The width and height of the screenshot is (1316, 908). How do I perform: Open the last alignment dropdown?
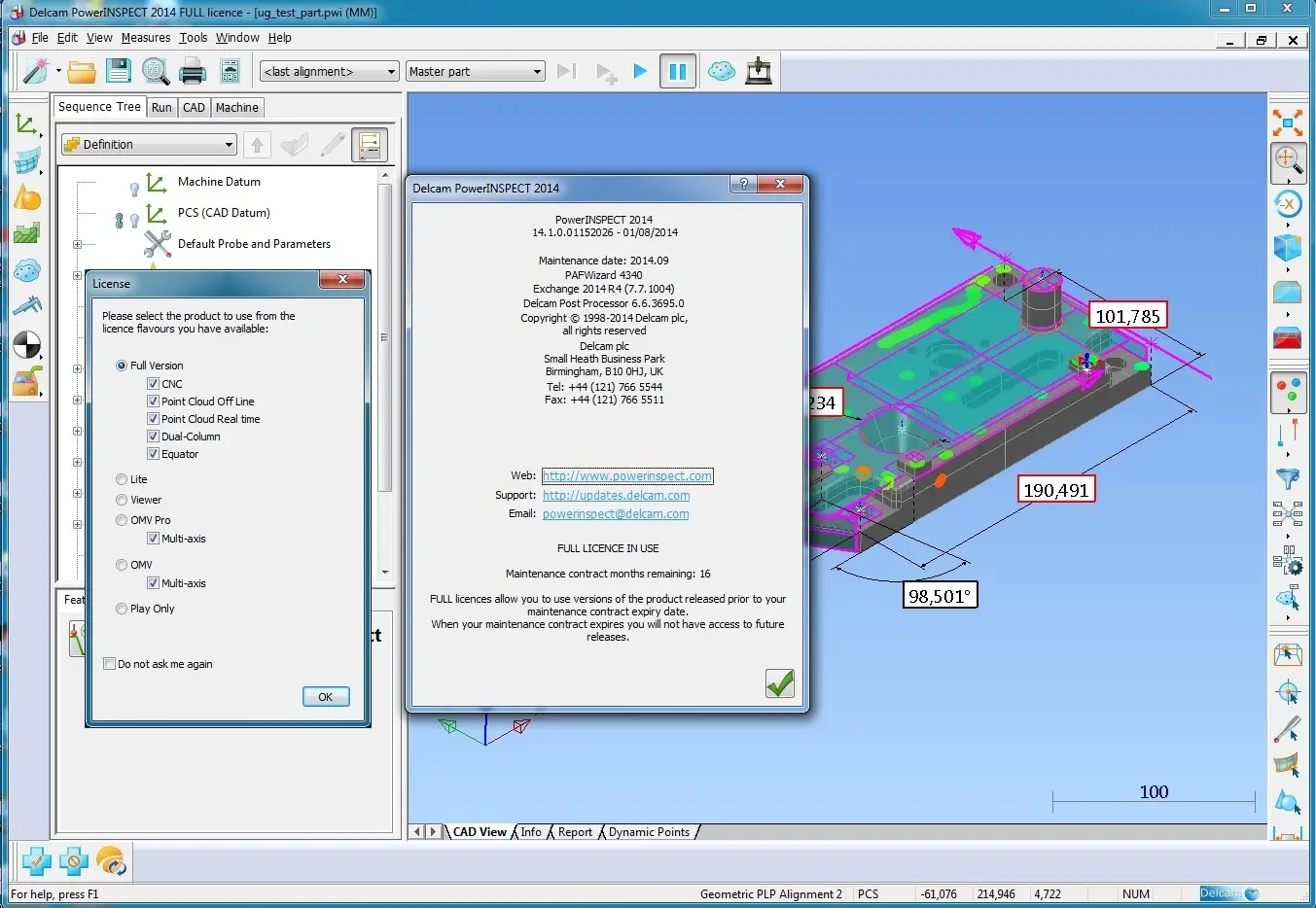[330, 71]
